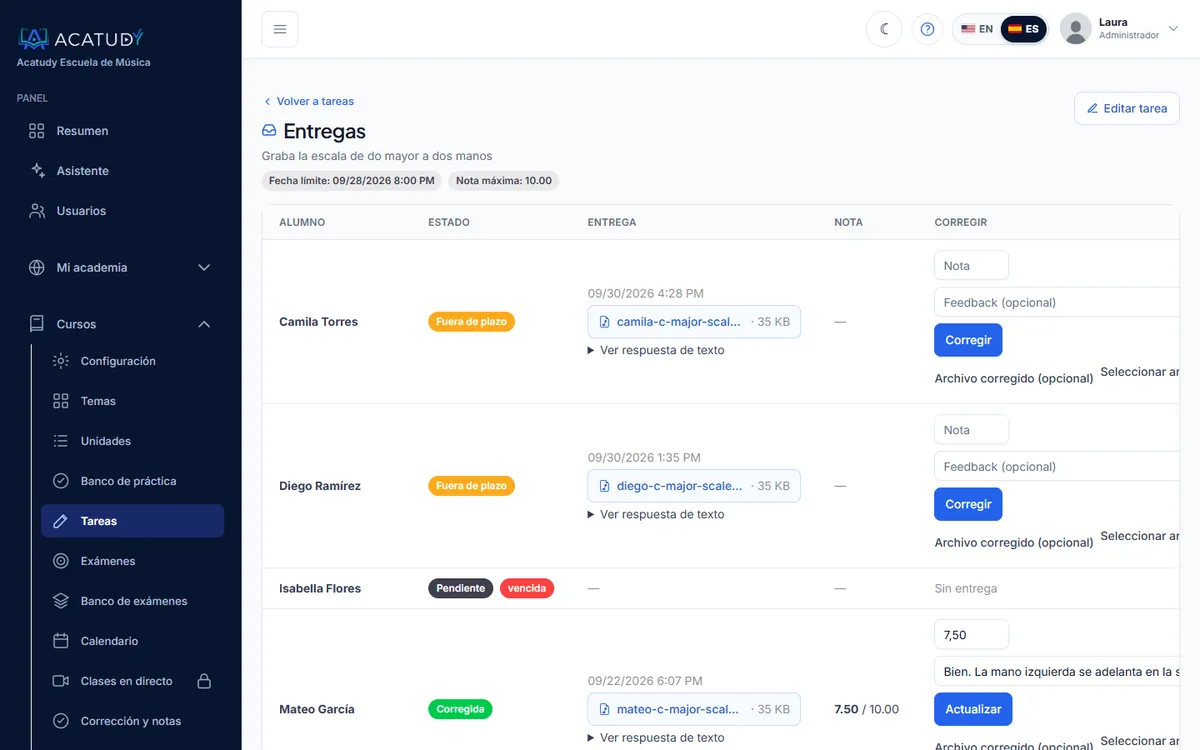Image resolution: width=1200 pixels, height=750 pixels.
Task: Open Exámenes target icon
Action: tap(61, 561)
